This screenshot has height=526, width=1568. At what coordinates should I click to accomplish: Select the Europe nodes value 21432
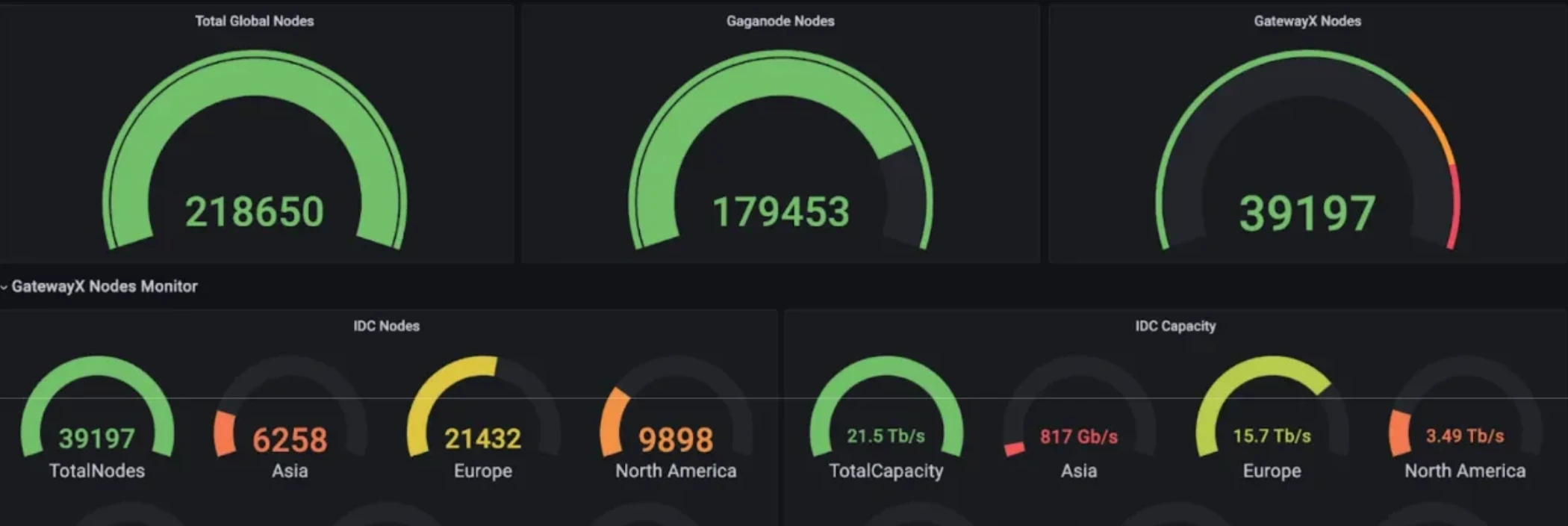click(x=482, y=439)
